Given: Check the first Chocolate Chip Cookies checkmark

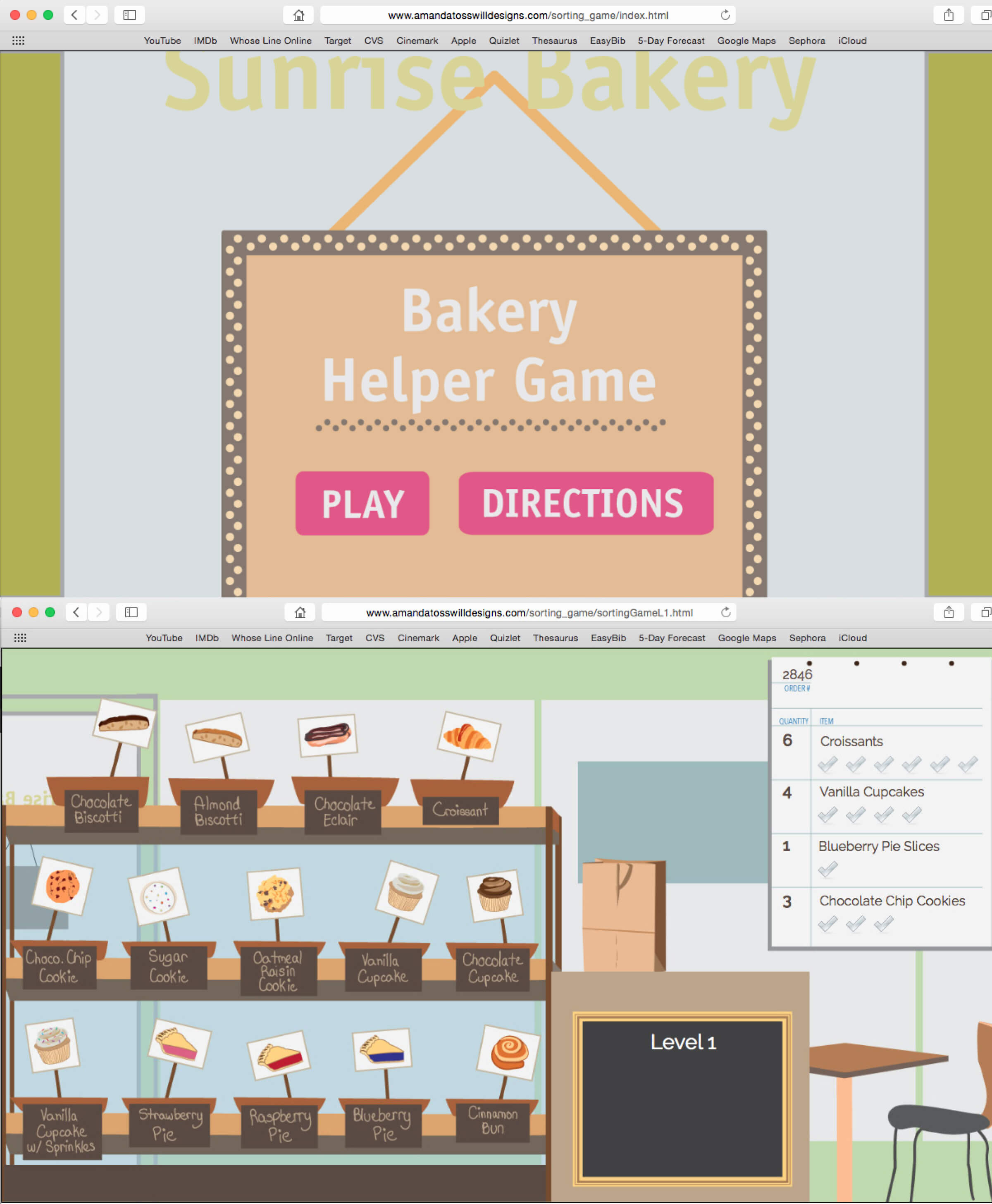Looking at the screenshot, I should (x=827, y=923).
